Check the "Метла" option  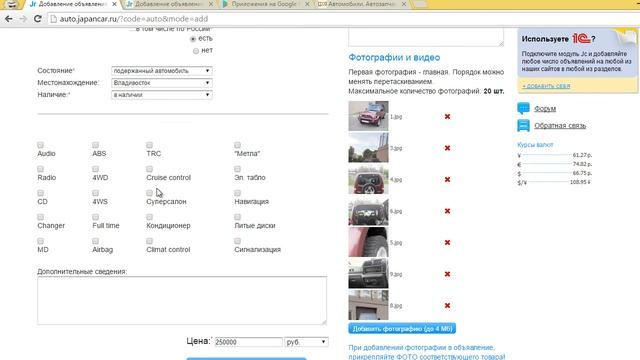click(x=238, y=145)
